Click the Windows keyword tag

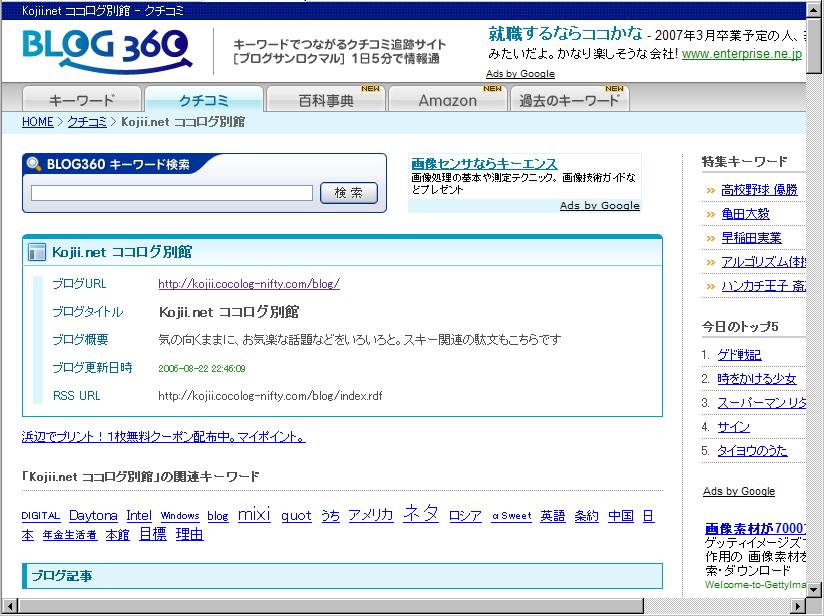(x=180, y=516)
